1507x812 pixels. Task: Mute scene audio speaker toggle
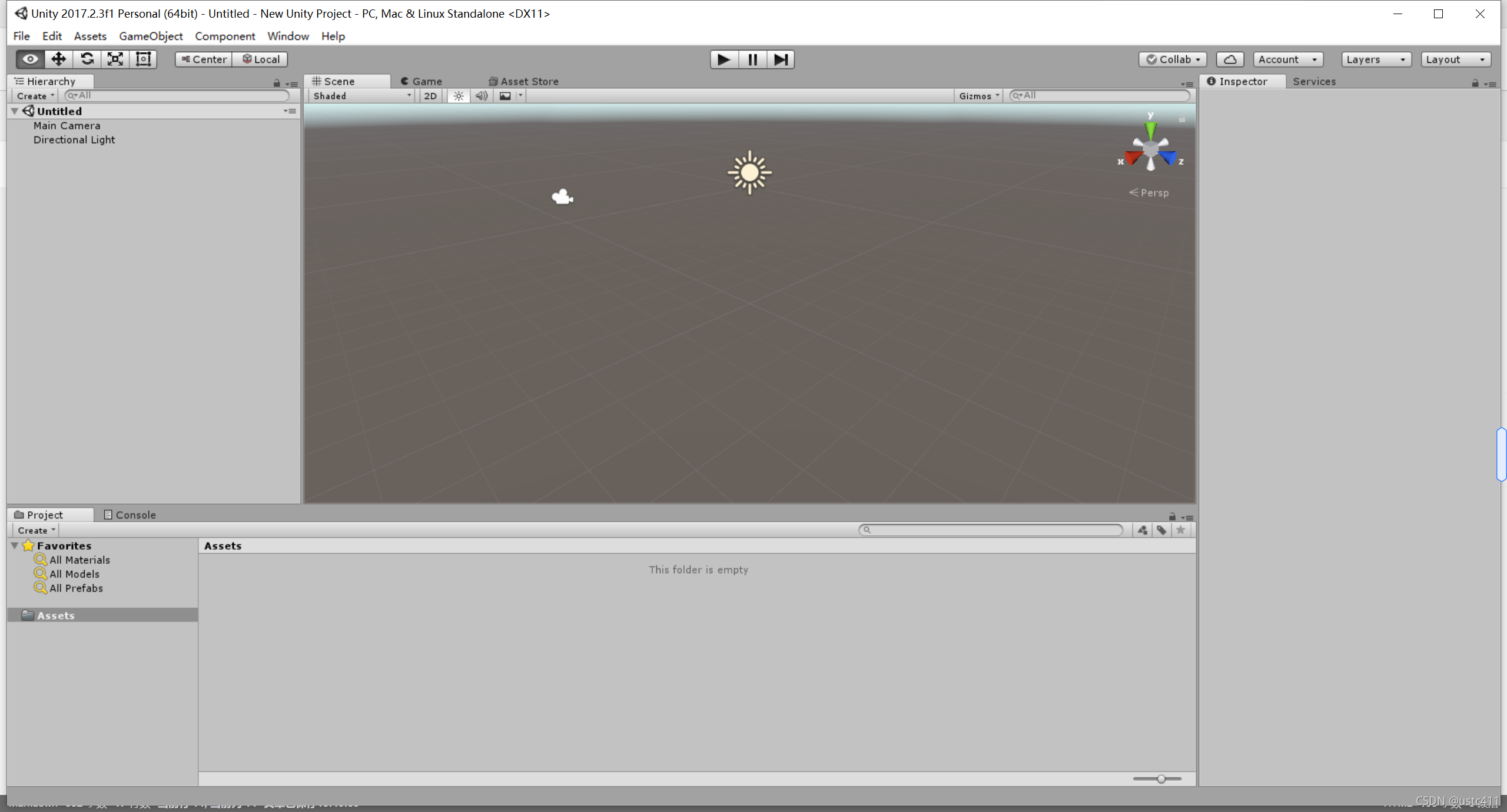(482, 96)
